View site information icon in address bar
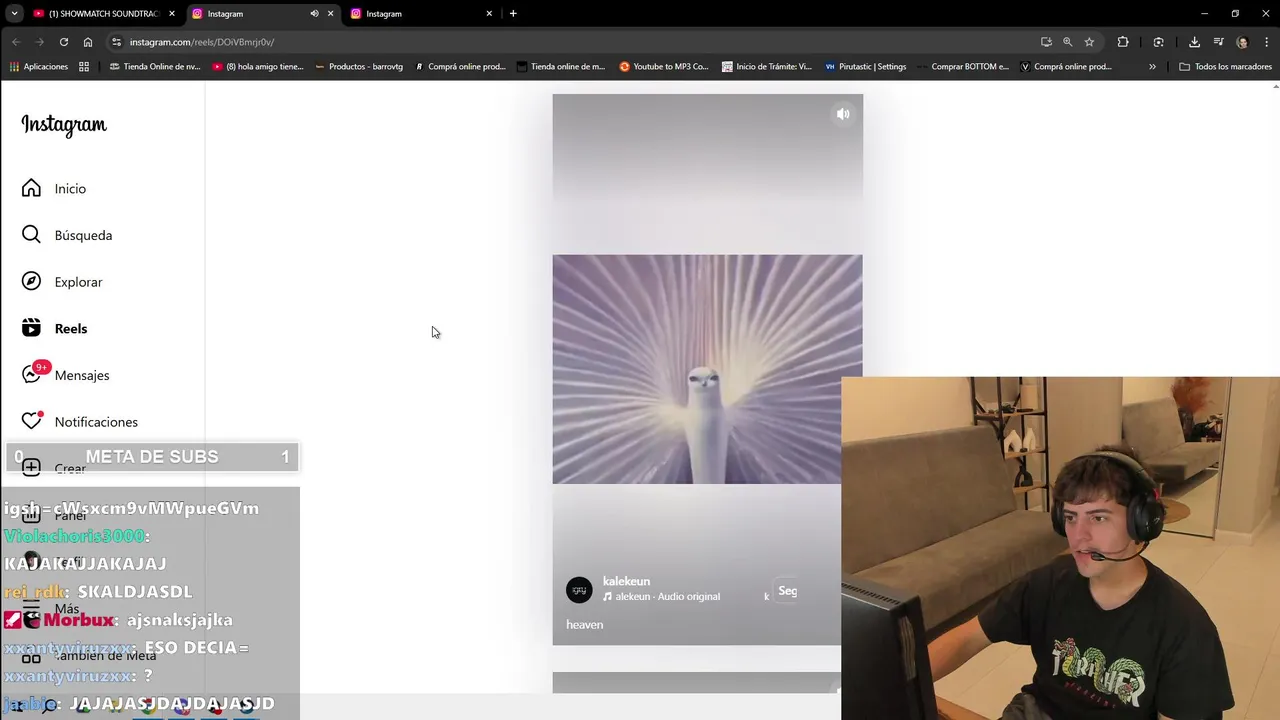 (x=117, y=42)
